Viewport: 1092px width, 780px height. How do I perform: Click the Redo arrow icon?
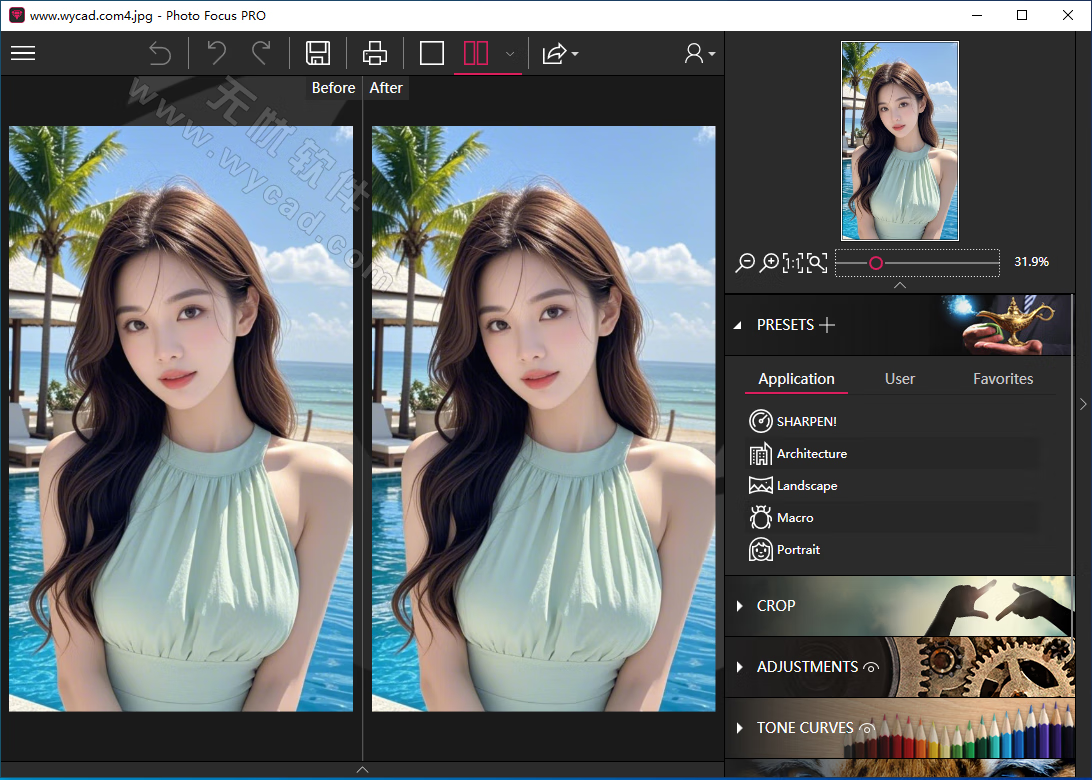[x=262, y=54]
